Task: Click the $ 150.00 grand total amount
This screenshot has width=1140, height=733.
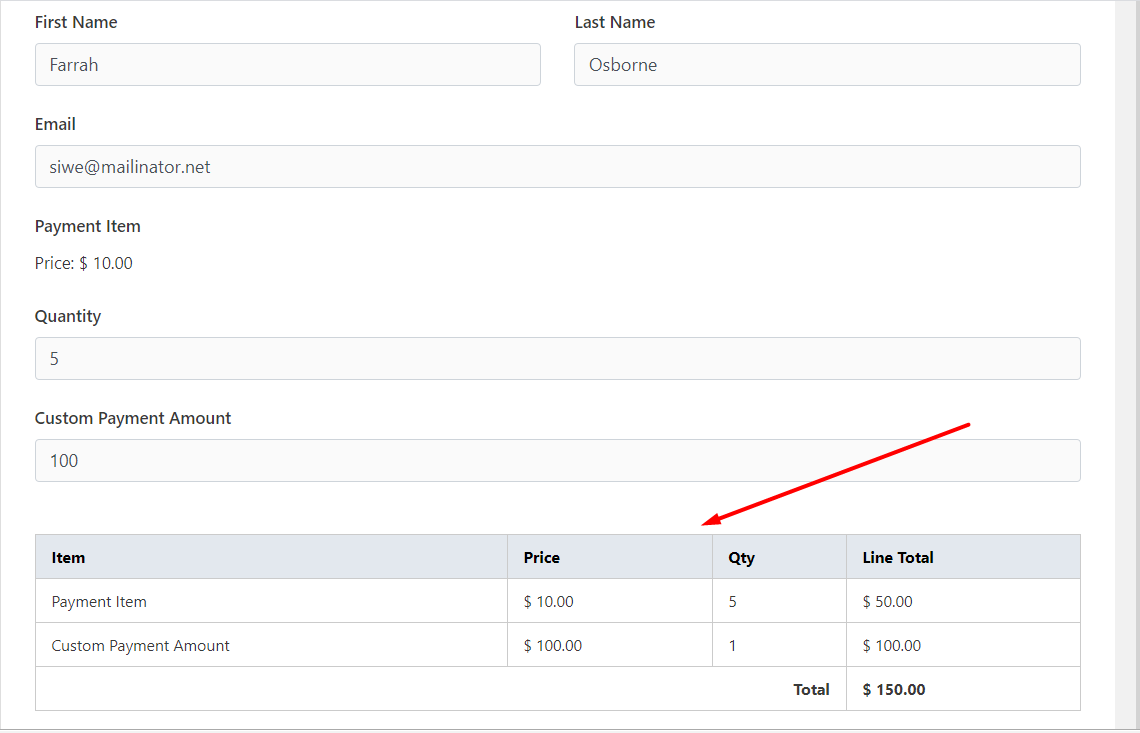Action: (893, 689)
